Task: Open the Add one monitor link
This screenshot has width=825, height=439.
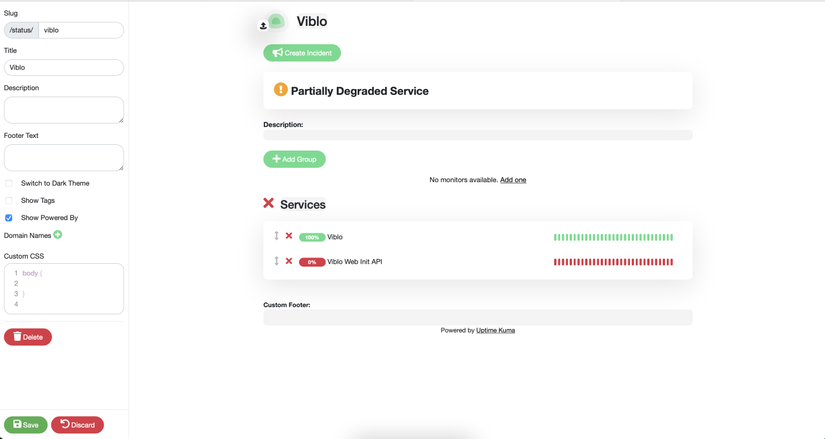Action: coord(513,180)
